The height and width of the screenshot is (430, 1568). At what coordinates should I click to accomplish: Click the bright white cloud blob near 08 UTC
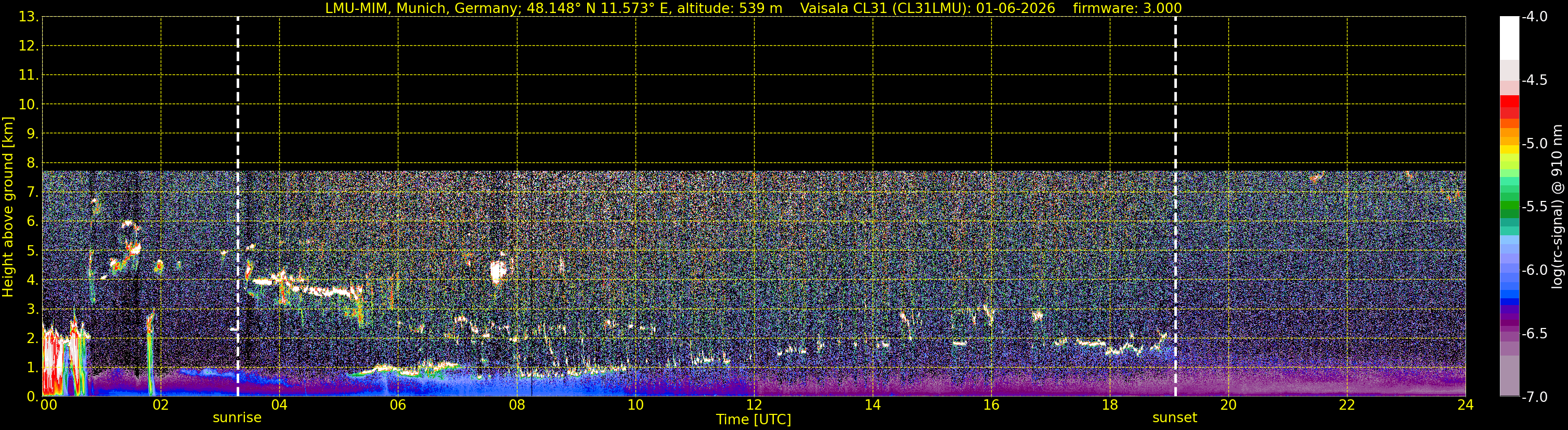click(498, 272)
